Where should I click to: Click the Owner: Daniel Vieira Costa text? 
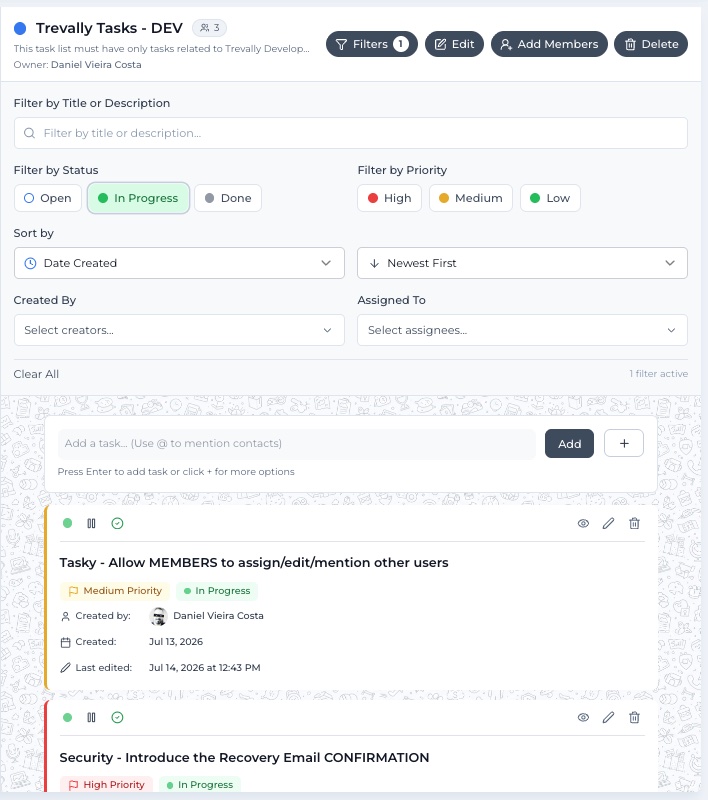coord(78,65)
